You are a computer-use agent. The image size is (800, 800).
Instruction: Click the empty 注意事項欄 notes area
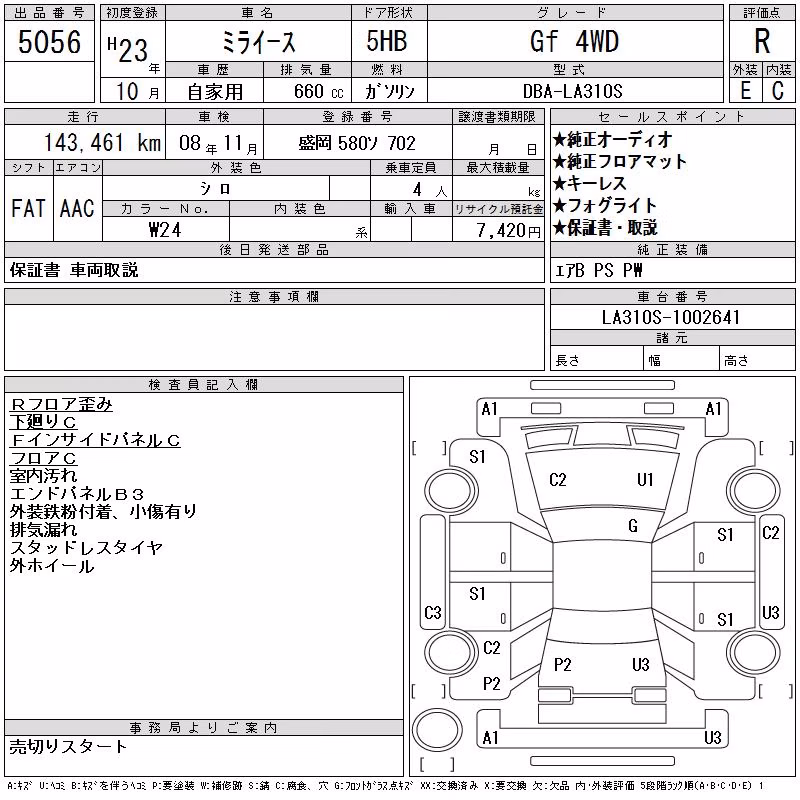[x=274, y=337]
